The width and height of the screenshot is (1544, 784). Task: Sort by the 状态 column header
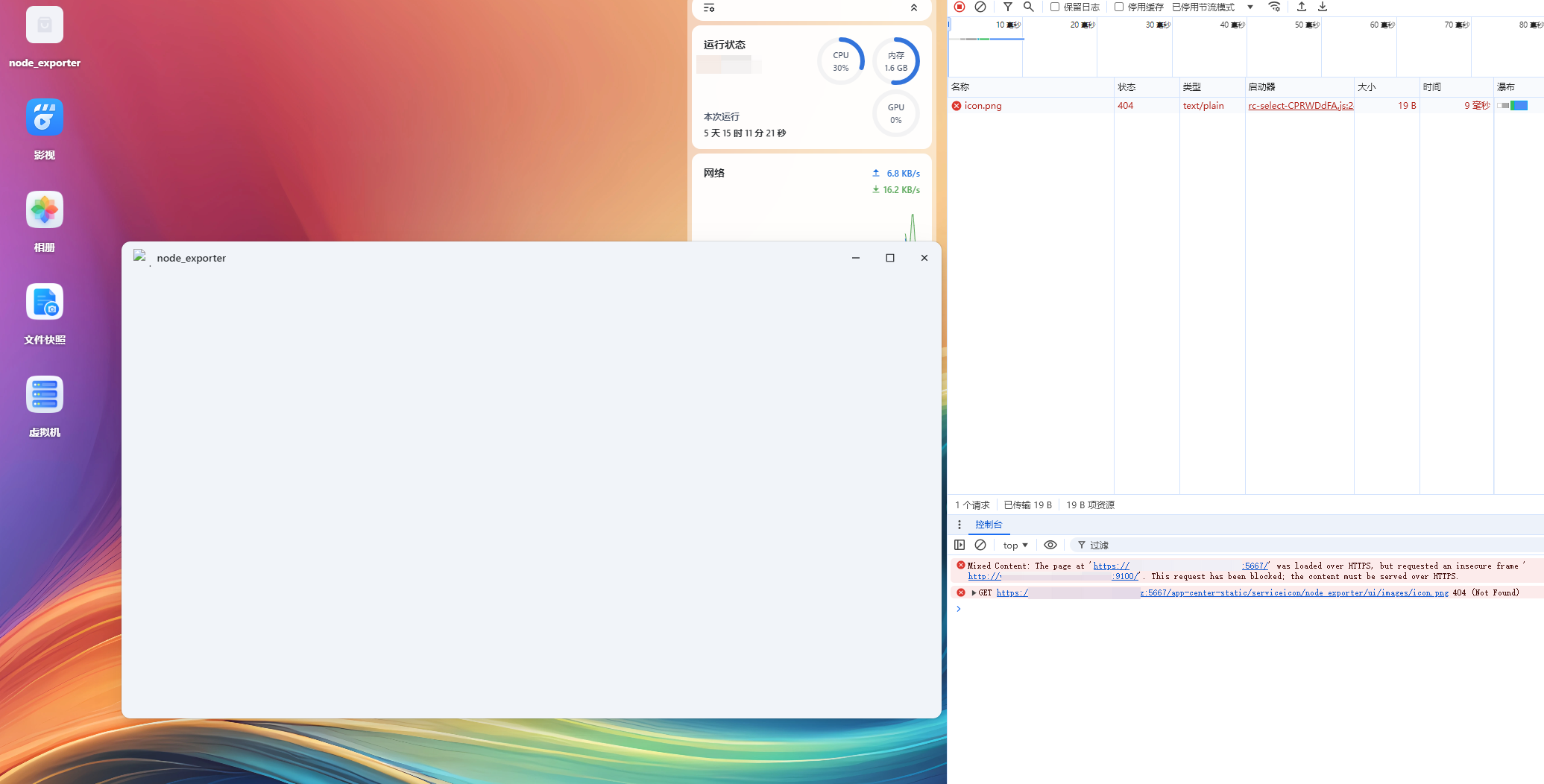(1147, 87)
